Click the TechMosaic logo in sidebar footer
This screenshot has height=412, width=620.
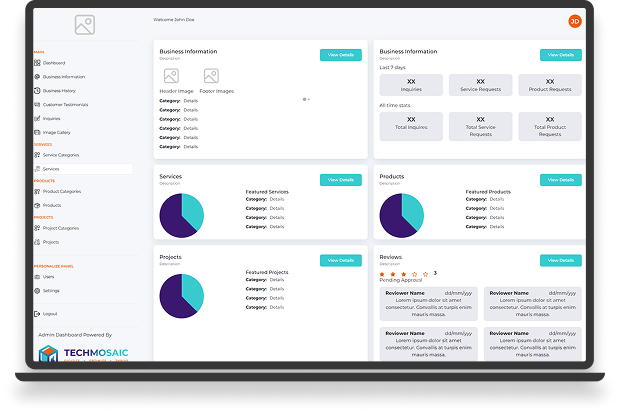(x=83, y=353)
